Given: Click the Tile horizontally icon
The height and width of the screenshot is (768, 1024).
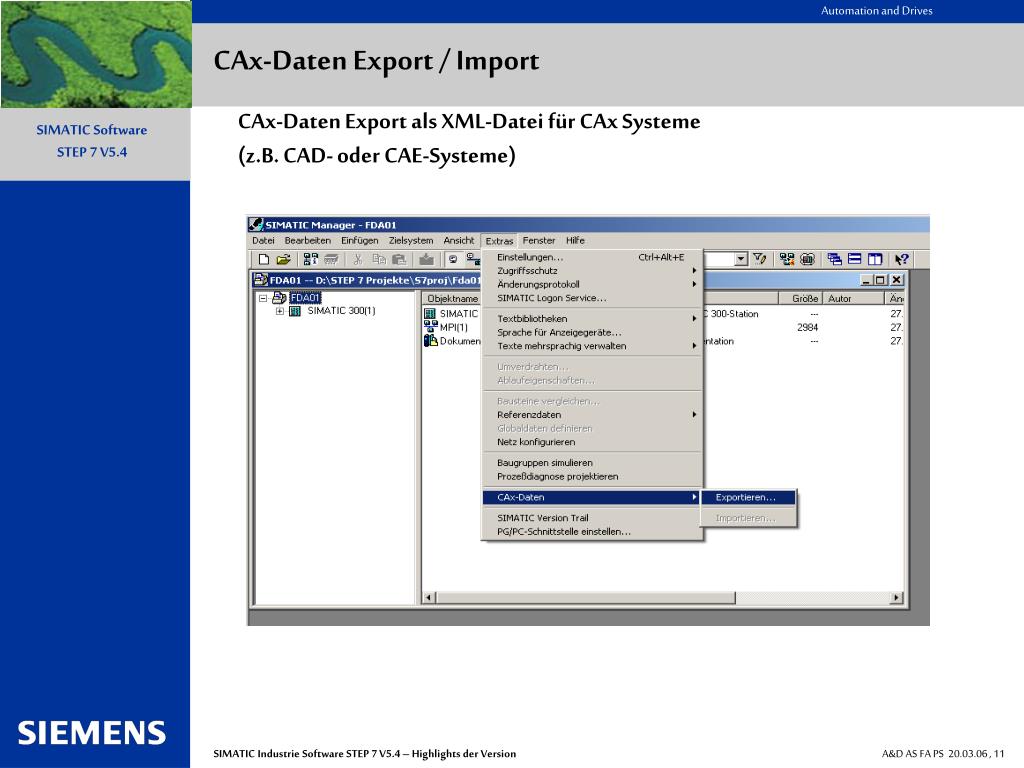Looking at the screenshot, I should 855,259.
